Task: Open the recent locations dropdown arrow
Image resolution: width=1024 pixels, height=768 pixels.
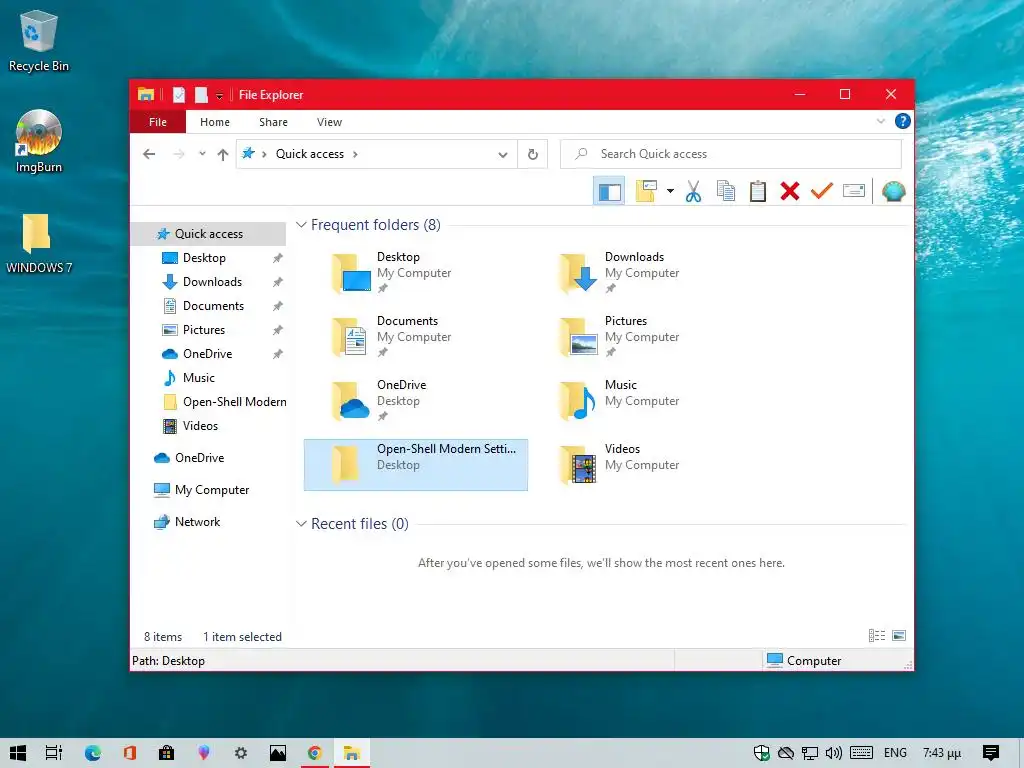Action: pyautogui.click(x=202, y=154)
